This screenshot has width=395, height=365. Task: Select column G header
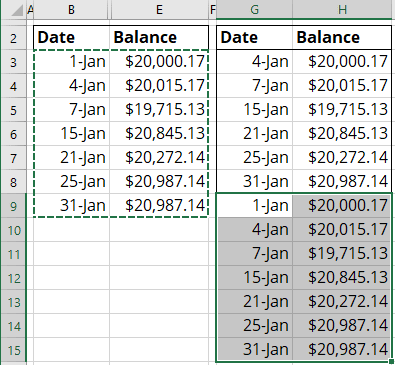tap(254, 10)
